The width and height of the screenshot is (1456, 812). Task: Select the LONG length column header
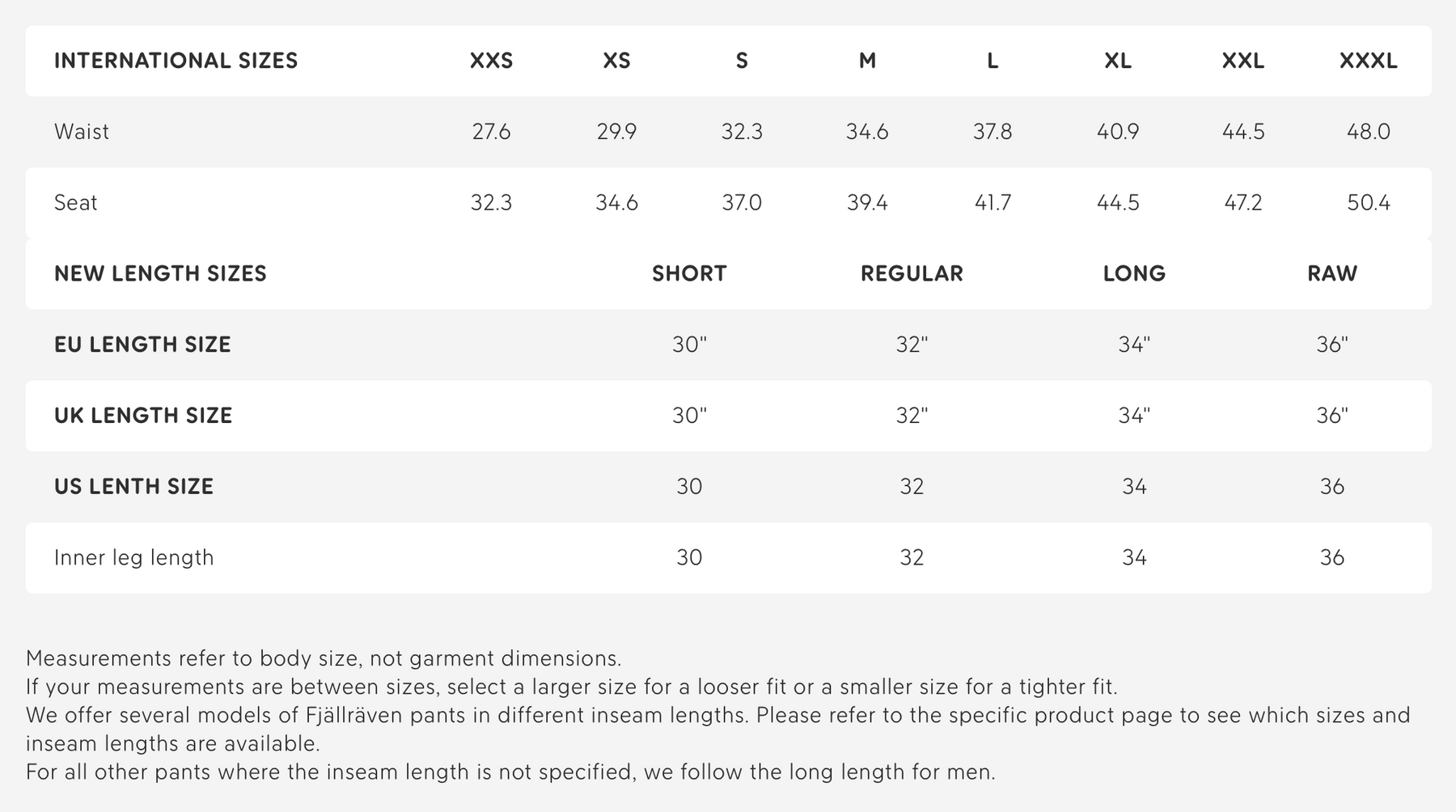pyautogui.click(x=1134, y=273)
